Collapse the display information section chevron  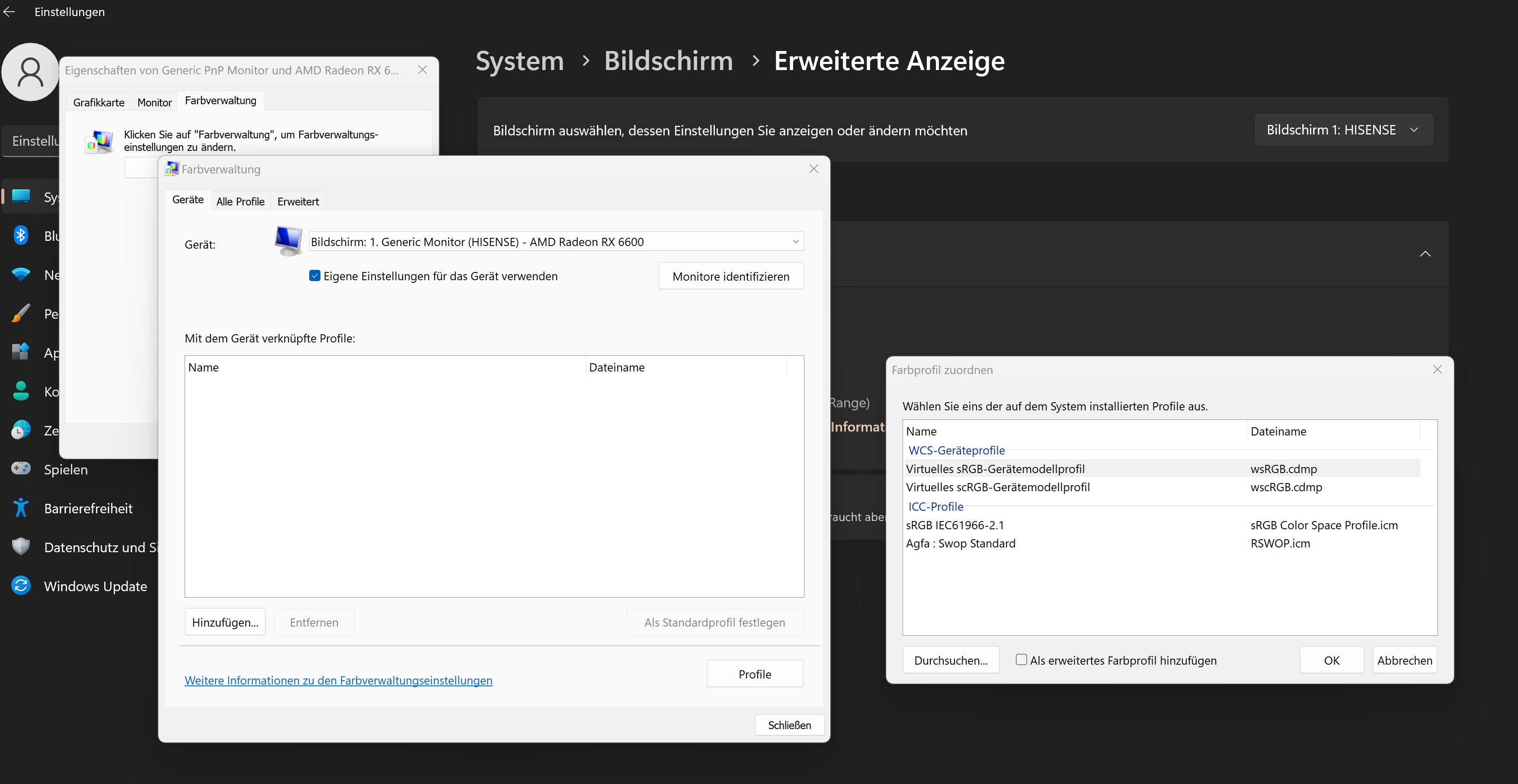pyautogui.click(x=1425, y=254)
